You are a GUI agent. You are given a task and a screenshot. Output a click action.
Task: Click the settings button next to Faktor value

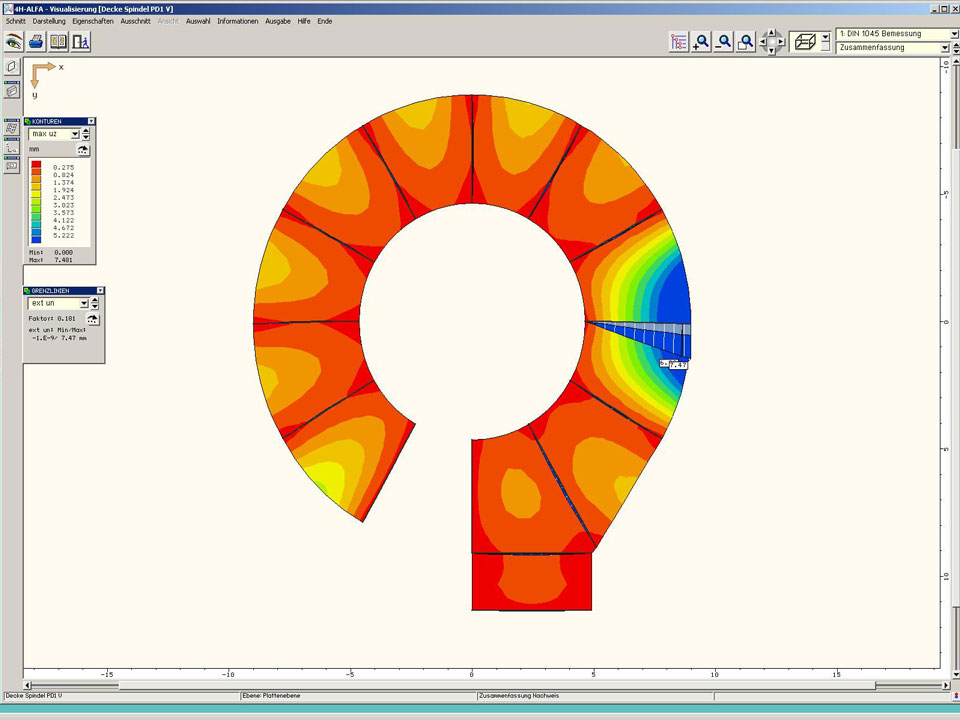[x=93, y=319]
